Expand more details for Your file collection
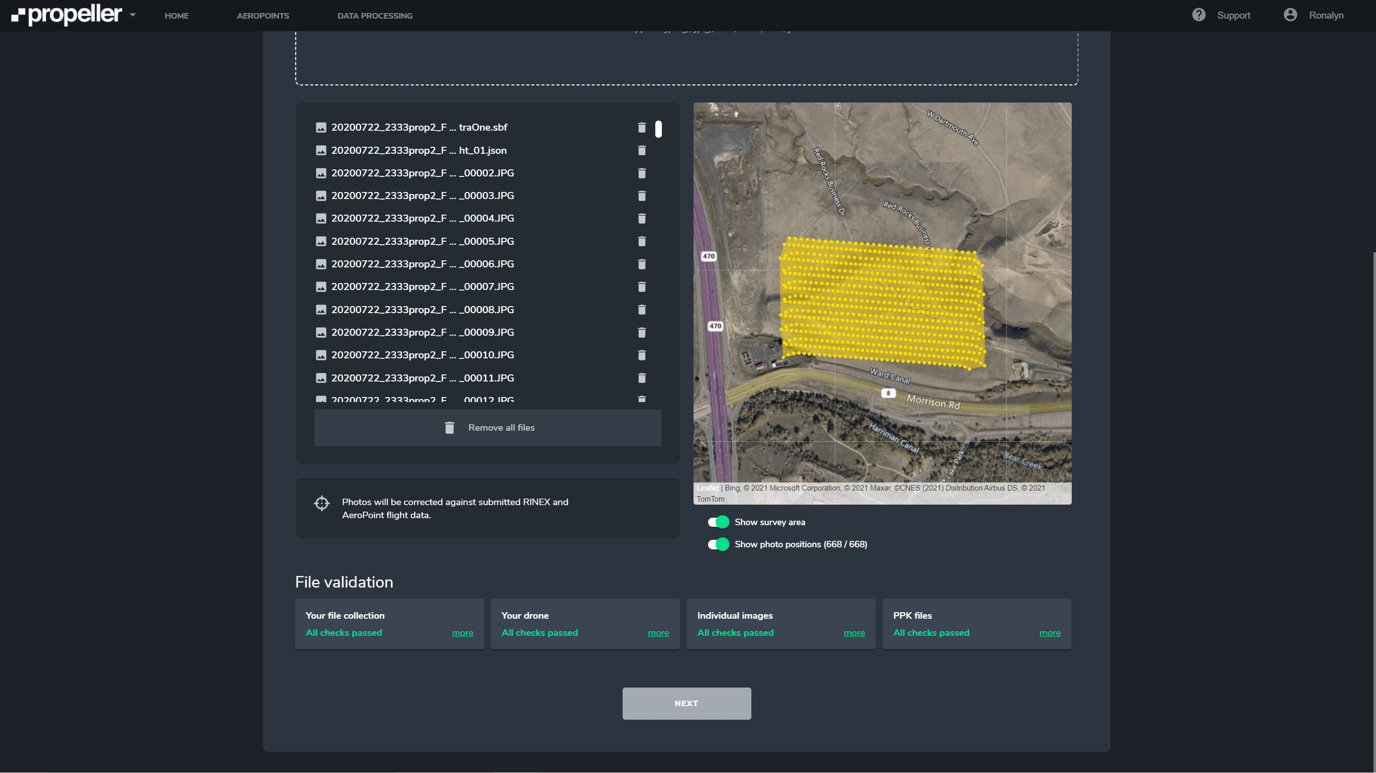 pos(462,633)
